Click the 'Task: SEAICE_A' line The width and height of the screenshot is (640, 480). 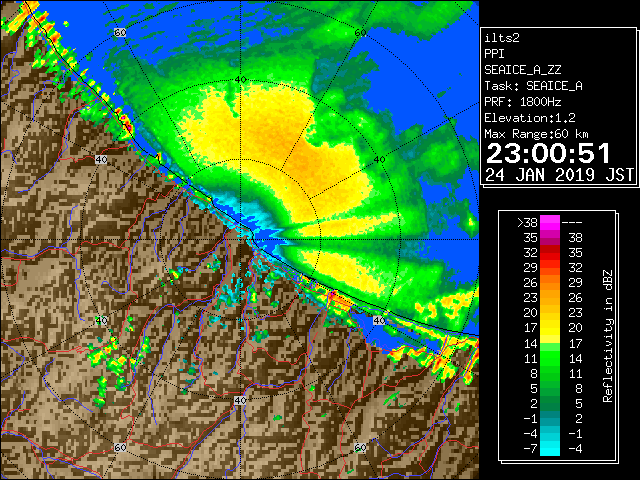pyautogui.click(x=533, y=86)
